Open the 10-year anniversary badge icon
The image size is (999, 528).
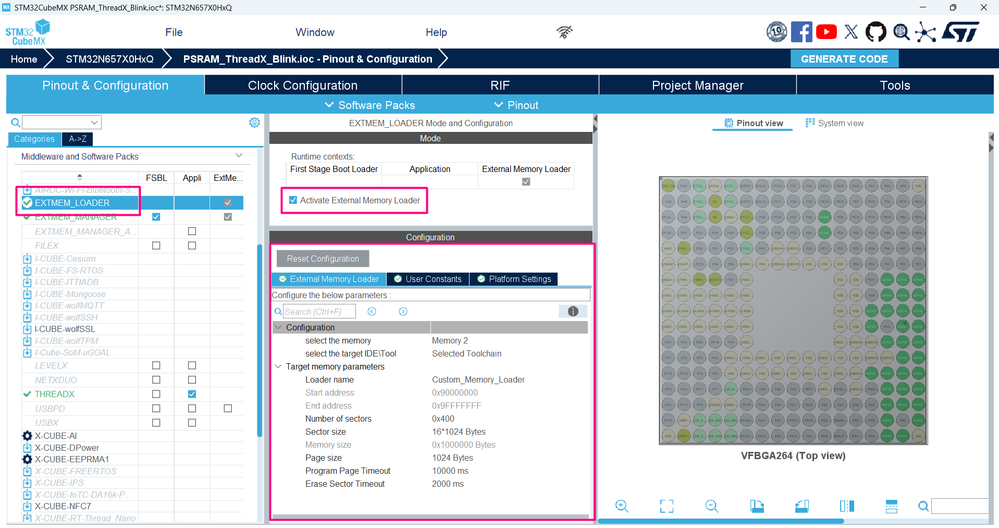(776, 32)
